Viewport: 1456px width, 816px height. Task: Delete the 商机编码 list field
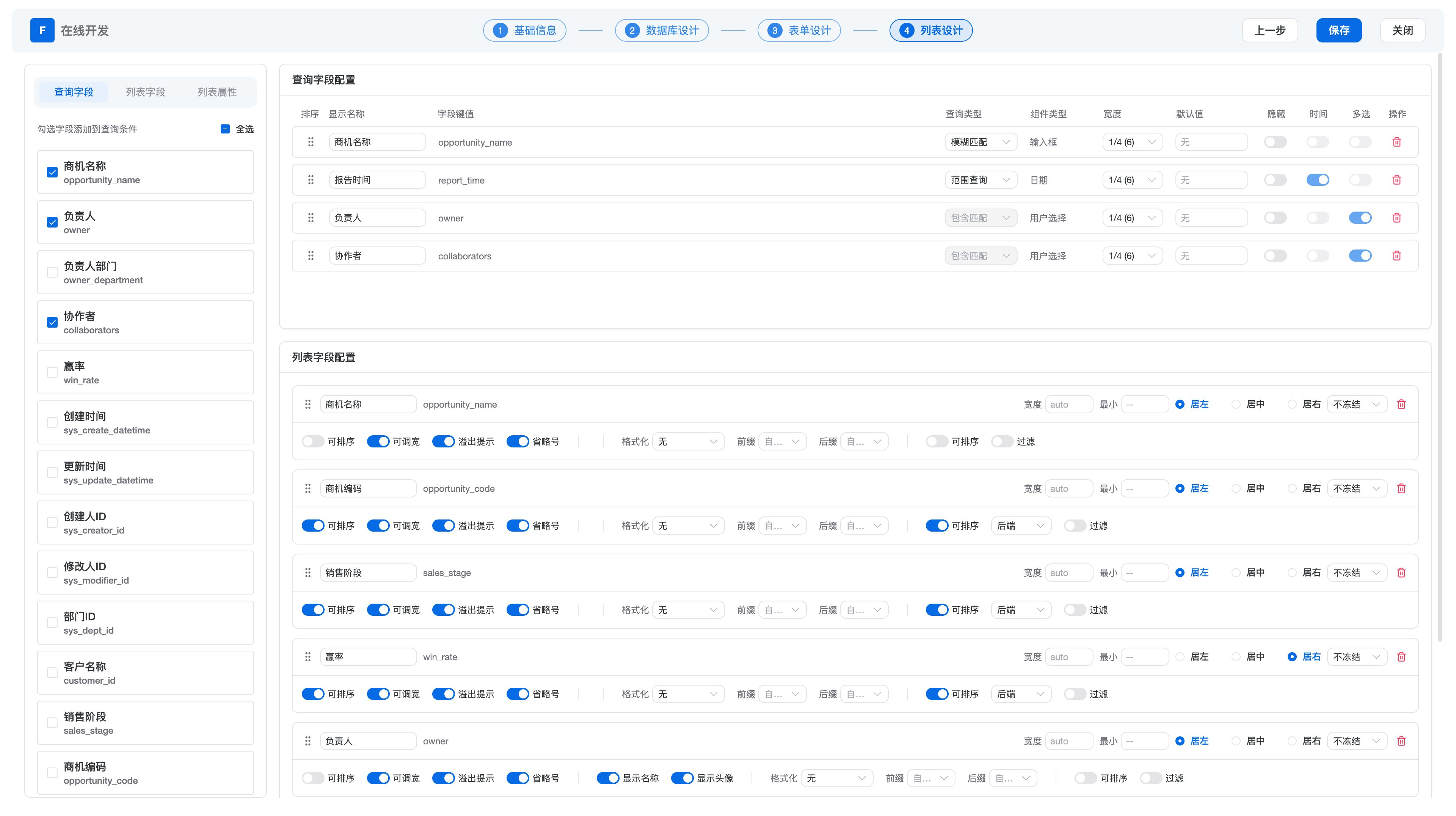point(1401,488)
